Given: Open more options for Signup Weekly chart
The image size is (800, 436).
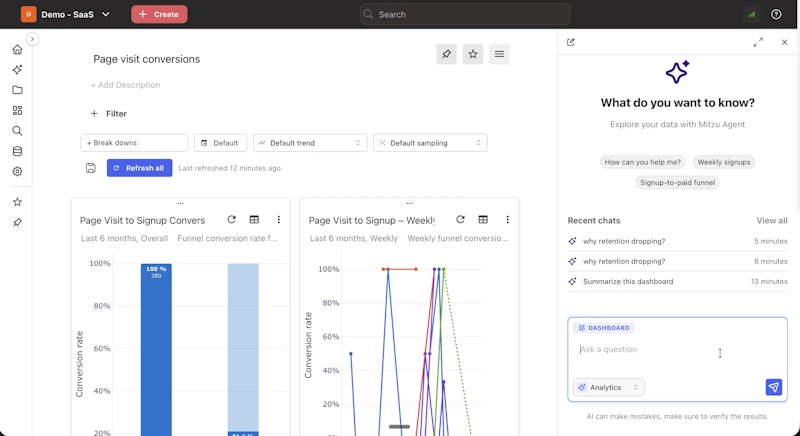Looking at the screenshot, I should tap(507, 219).
